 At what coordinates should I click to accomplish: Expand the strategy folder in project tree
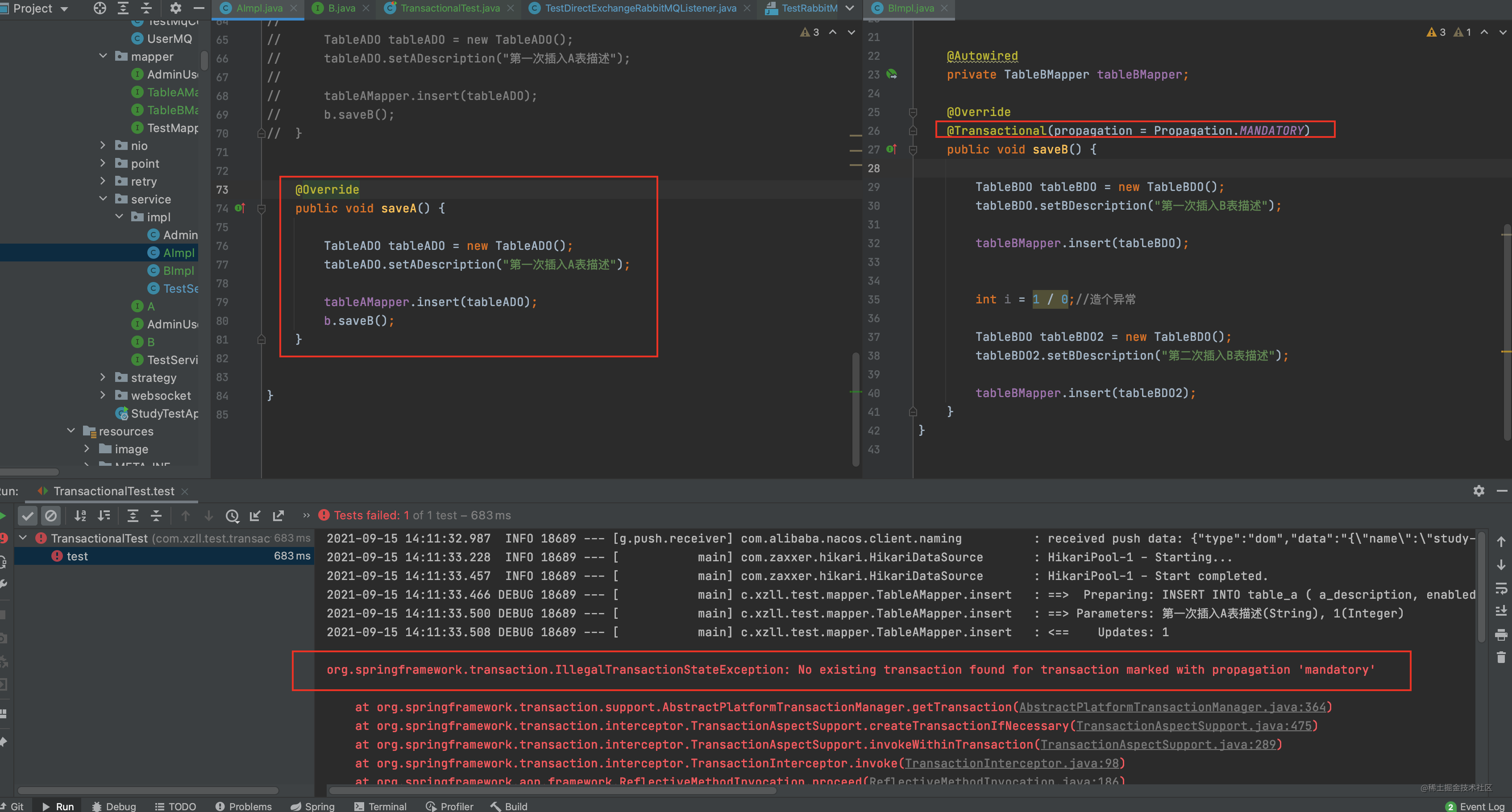(103, 377)
